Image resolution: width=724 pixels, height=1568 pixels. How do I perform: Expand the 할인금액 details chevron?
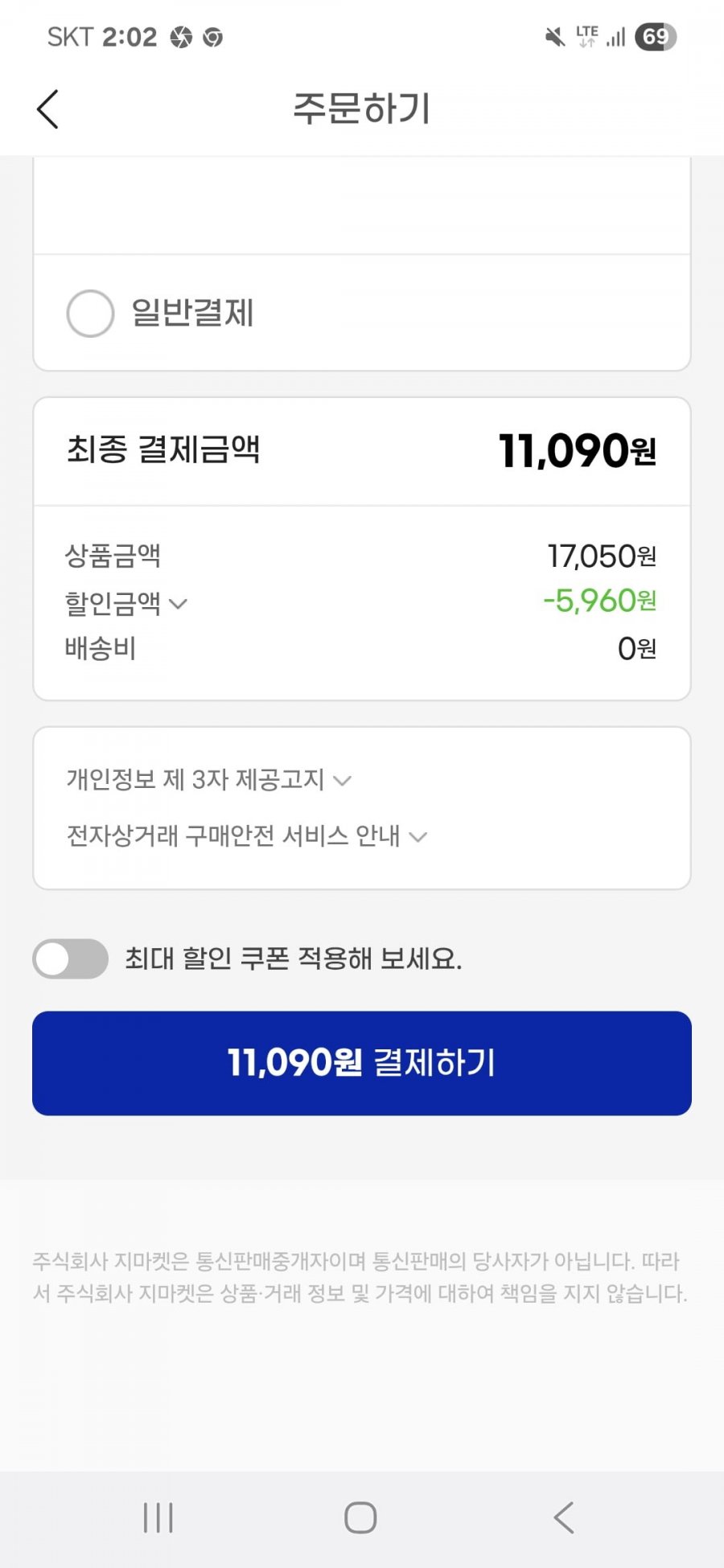coord(178,604)
